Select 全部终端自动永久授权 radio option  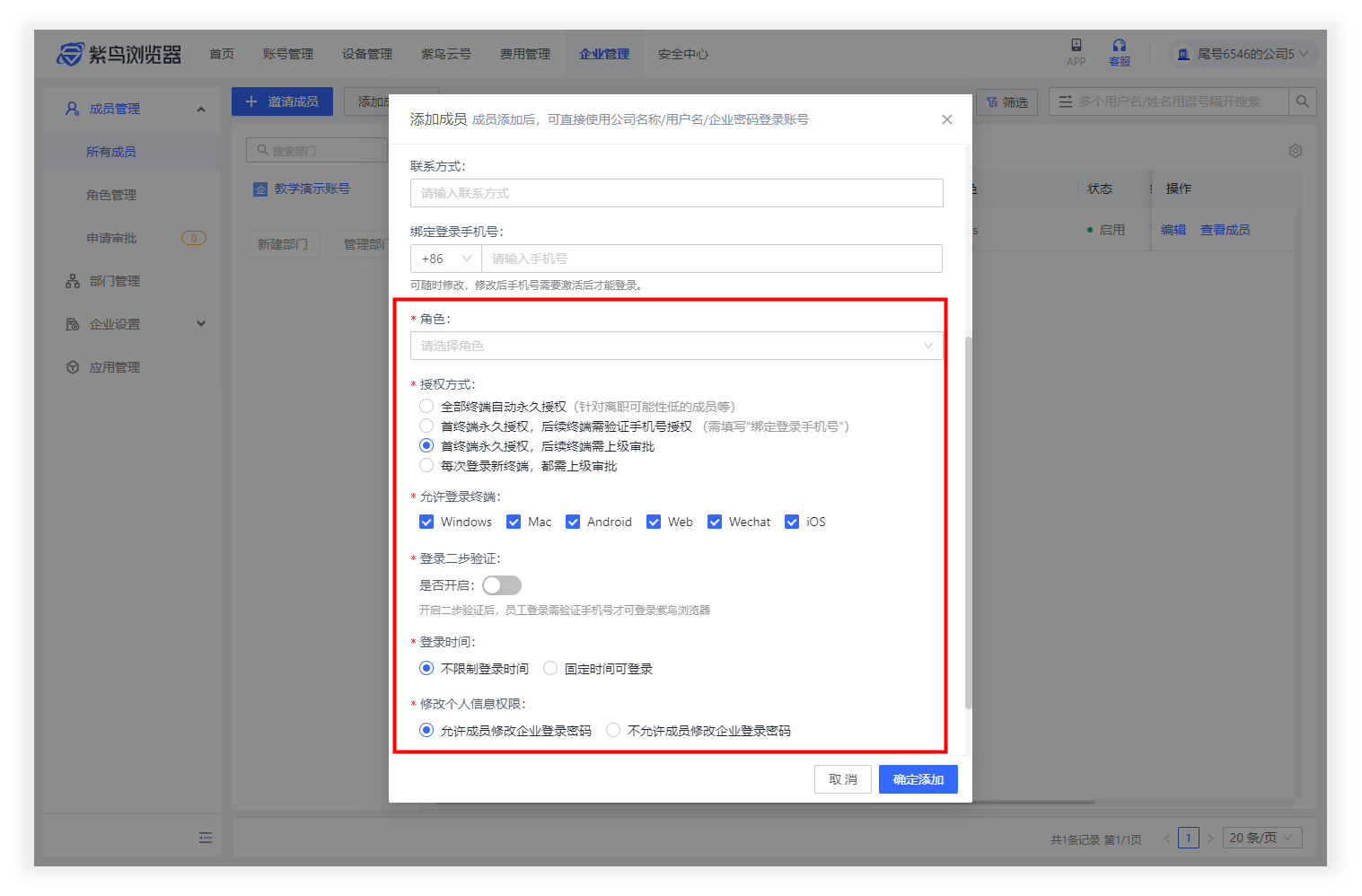click(426, 407)
